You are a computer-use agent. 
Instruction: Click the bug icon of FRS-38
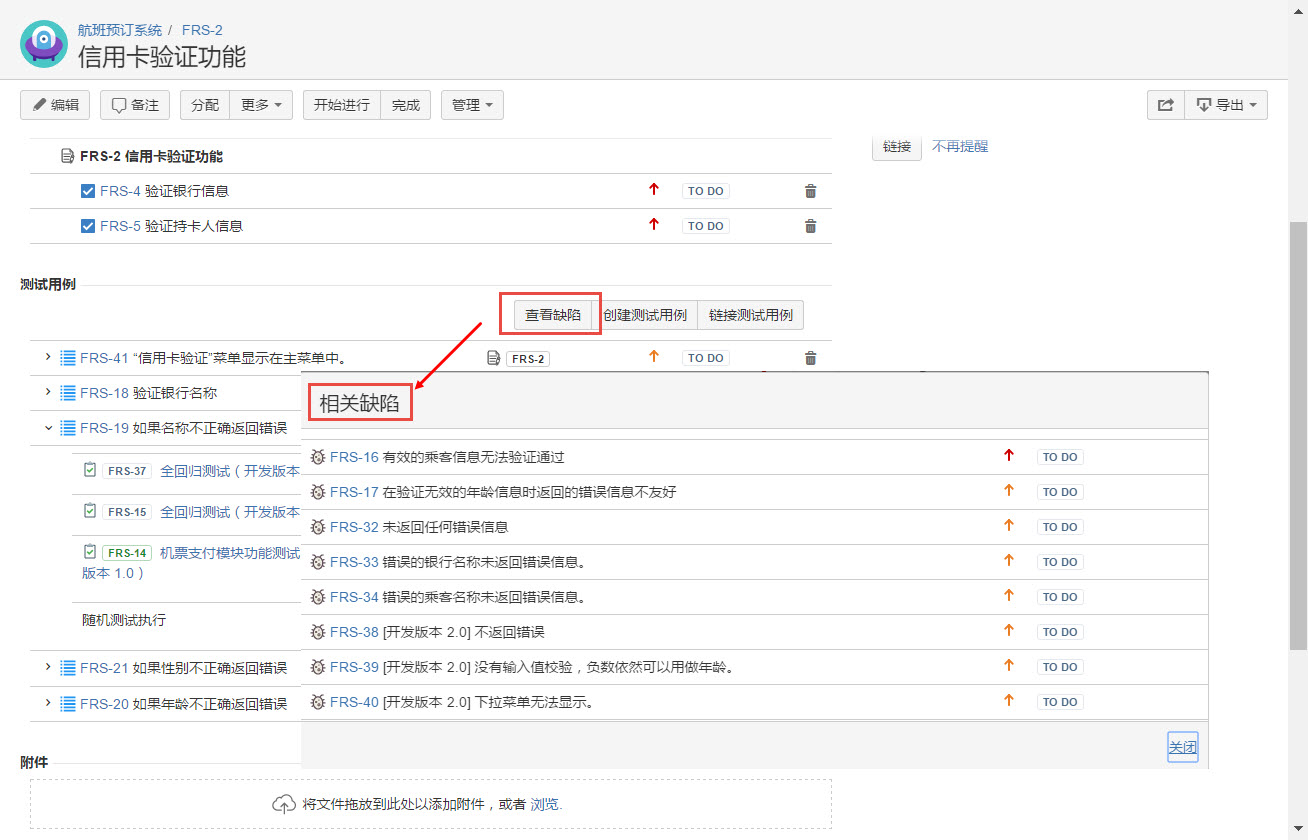(x=318, y=632)
